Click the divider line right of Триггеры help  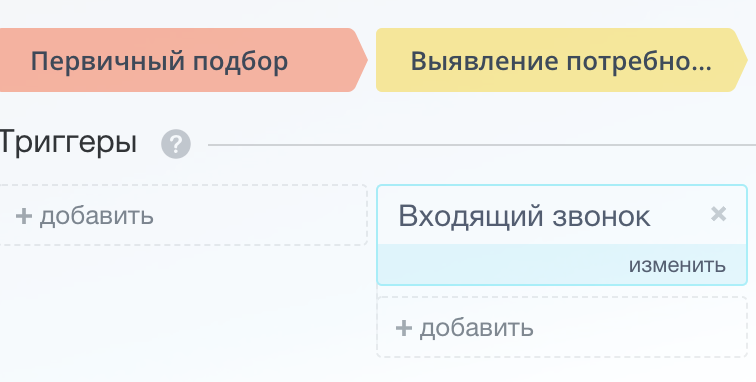pos(482,145)
